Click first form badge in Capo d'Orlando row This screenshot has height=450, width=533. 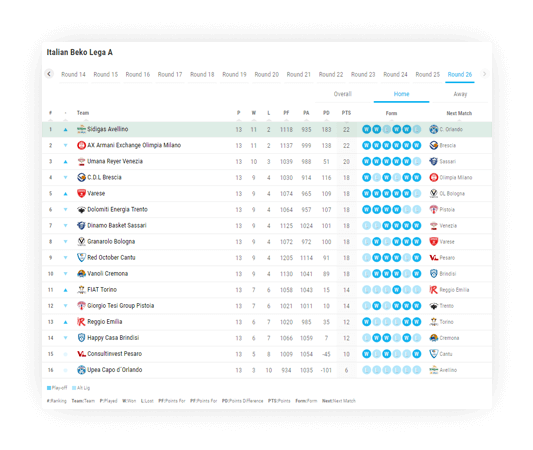(x=366, y=370)
